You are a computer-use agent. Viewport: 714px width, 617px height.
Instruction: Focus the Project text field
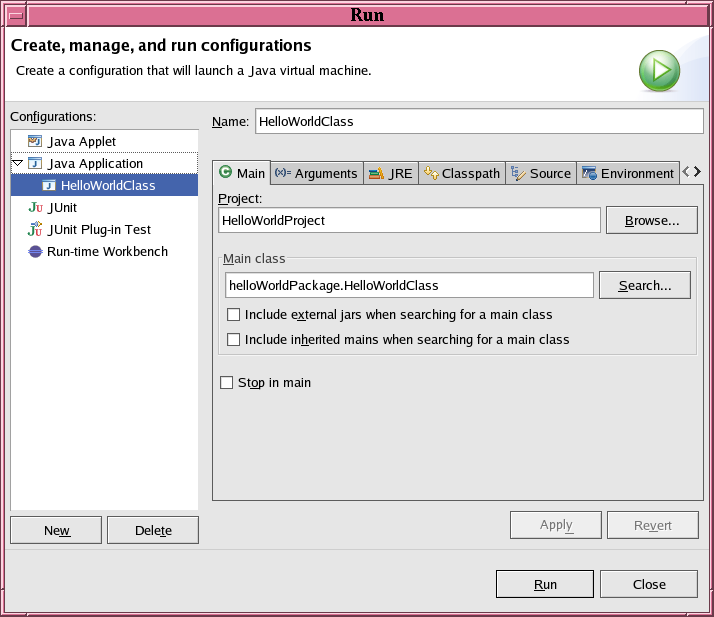pyautogui.click(x=409, y=220)
